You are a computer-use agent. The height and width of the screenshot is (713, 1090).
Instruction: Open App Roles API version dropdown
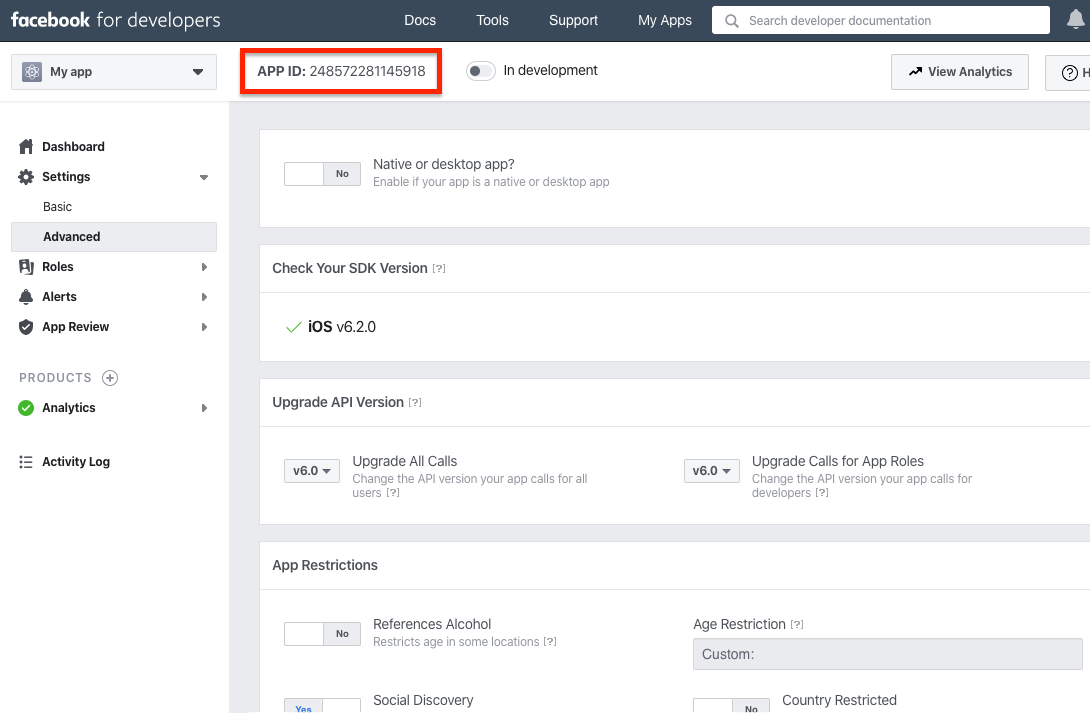pyautogui.click(x=711, y=470)
